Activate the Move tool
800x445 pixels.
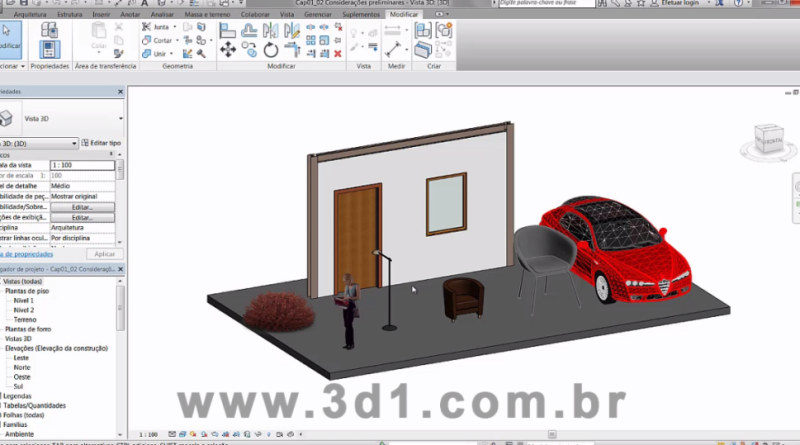coord(228,50)
